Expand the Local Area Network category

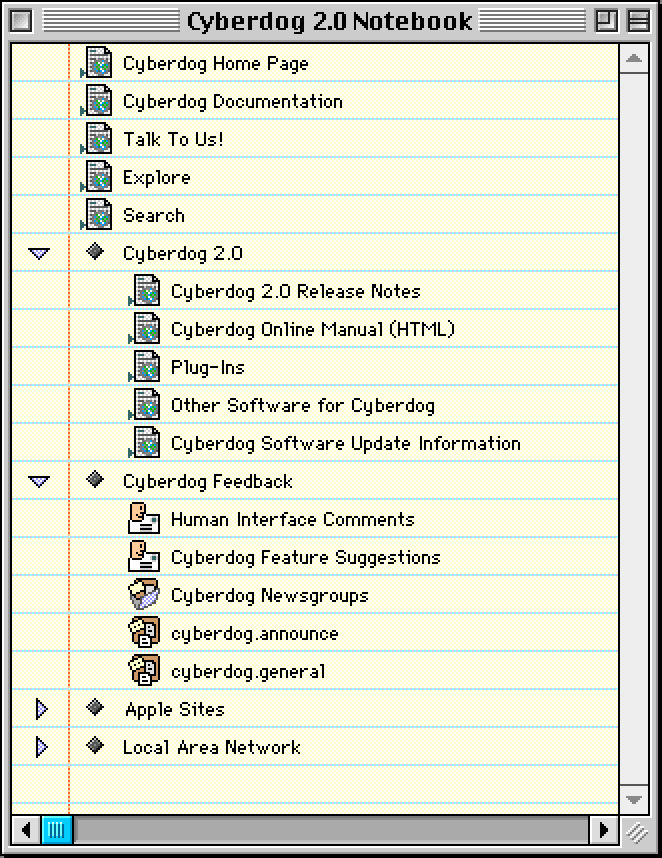(41, 747)
